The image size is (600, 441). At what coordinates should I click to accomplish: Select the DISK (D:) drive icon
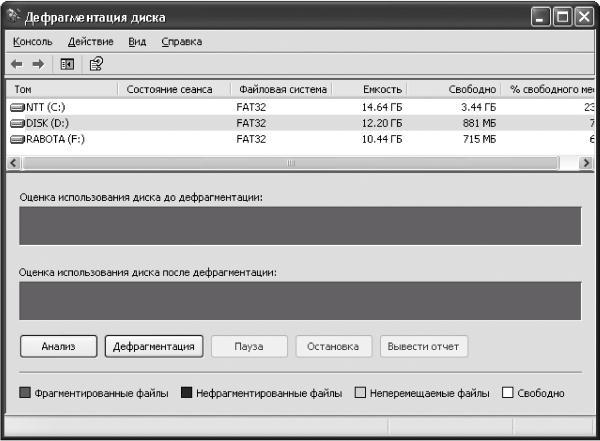(17, 124)
